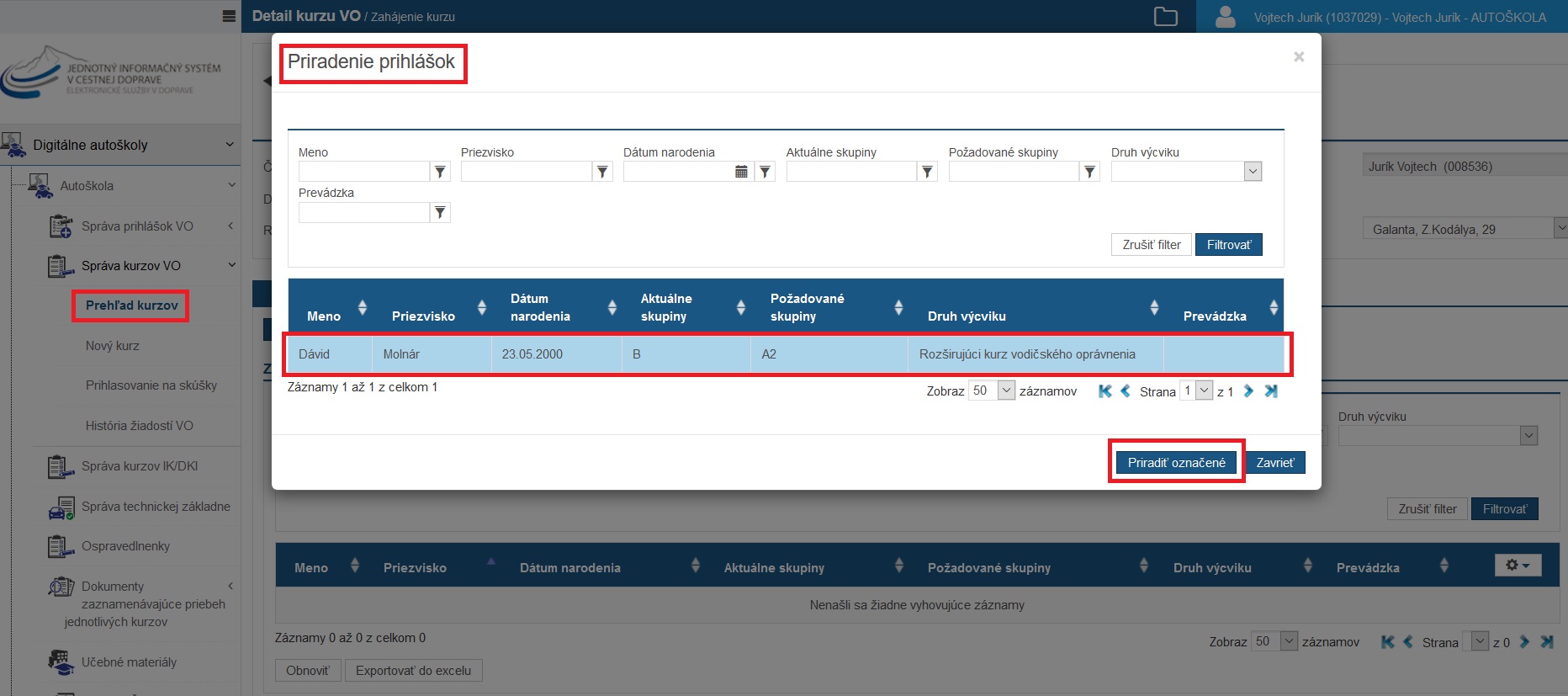Collapse the Digitálne autoškoly menu section
This screenshot has width=1568, height=696.
(229, 145)
